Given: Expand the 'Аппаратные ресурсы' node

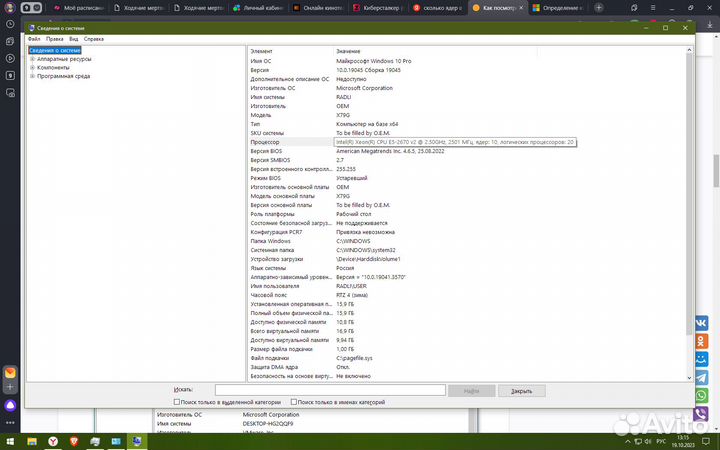Looking at the screenshot, I should click(x=33, y=59).
